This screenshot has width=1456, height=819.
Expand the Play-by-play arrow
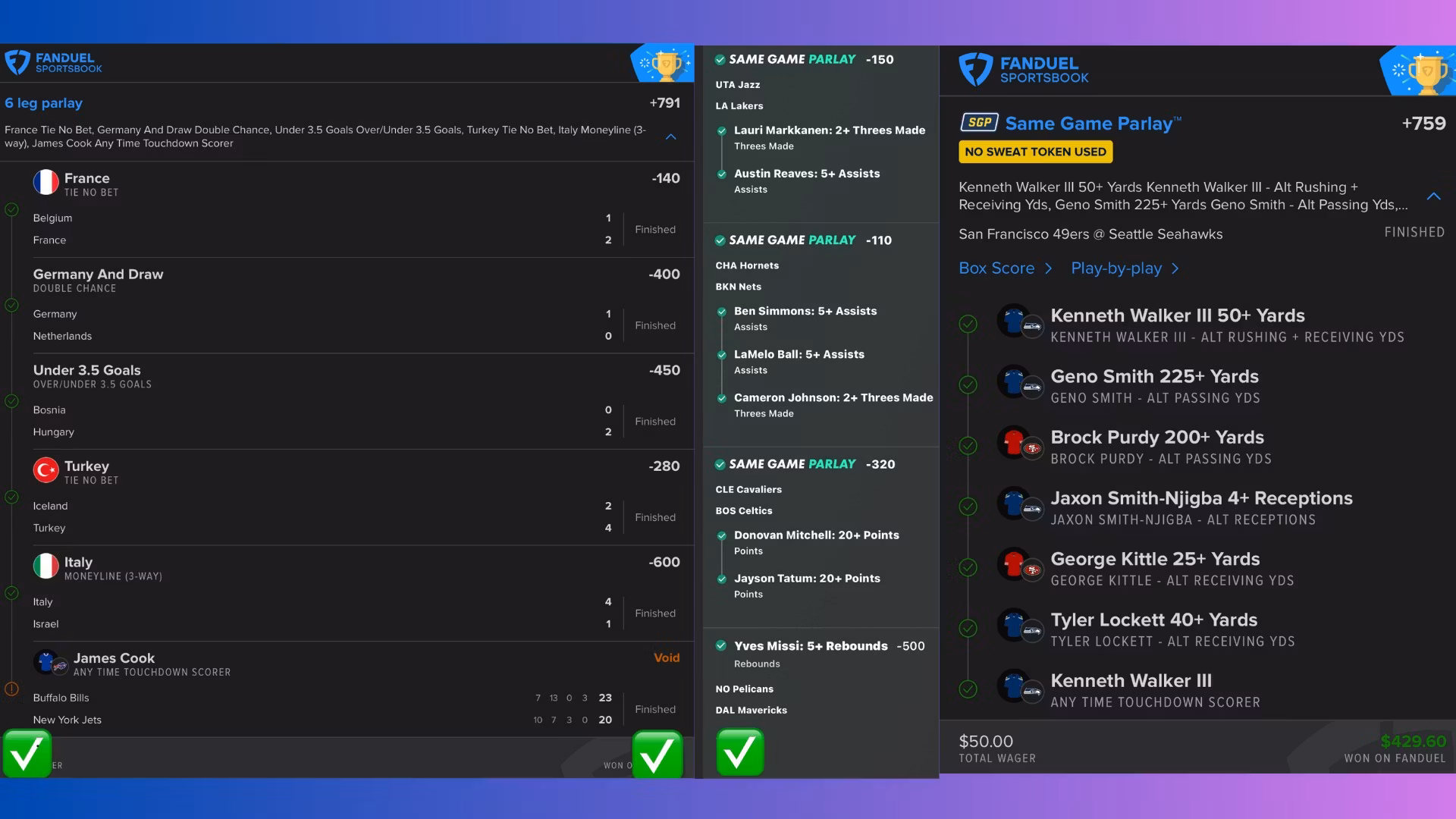pyautogui.click(x=1175, y=268)
